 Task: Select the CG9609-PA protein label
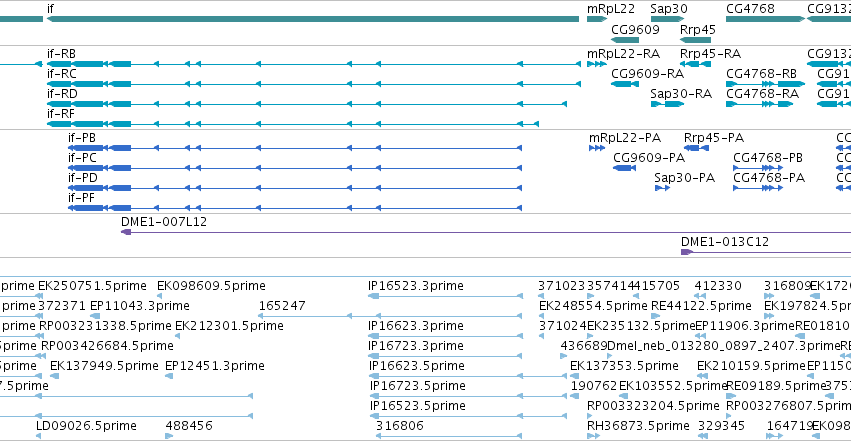pos(649,158)
